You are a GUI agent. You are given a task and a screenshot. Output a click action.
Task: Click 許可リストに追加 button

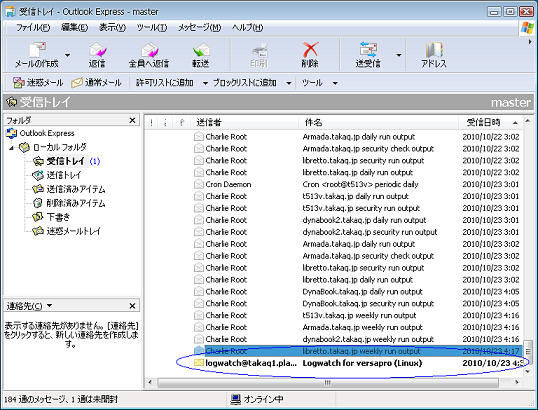tap(165, 83)
